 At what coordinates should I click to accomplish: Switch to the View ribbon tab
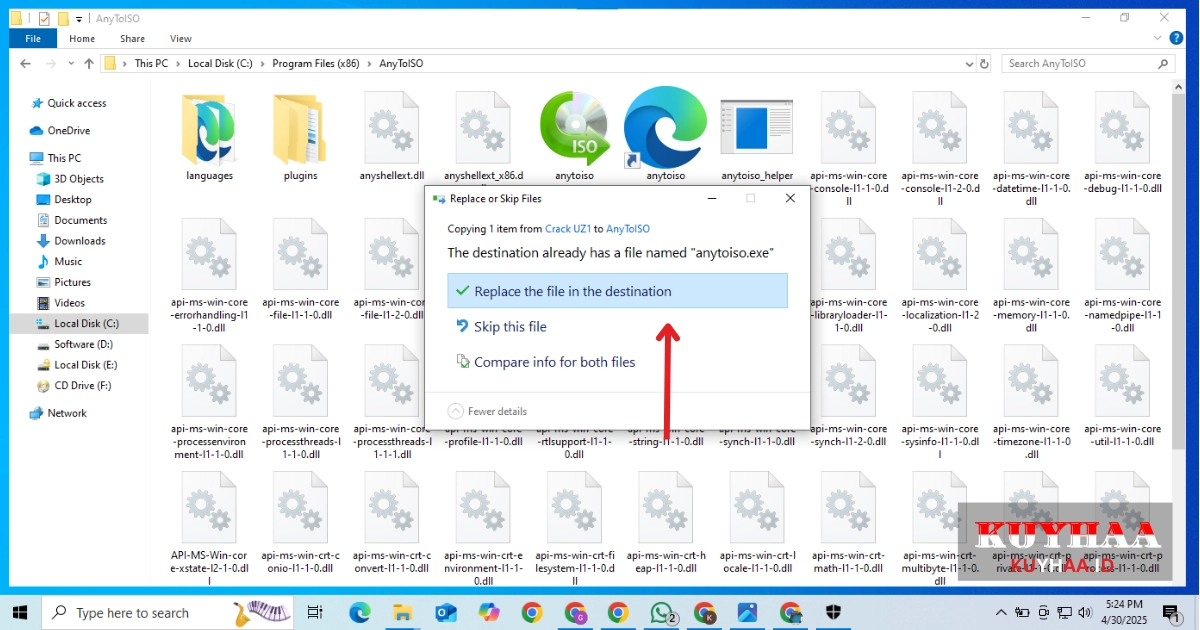click(181, 39)
